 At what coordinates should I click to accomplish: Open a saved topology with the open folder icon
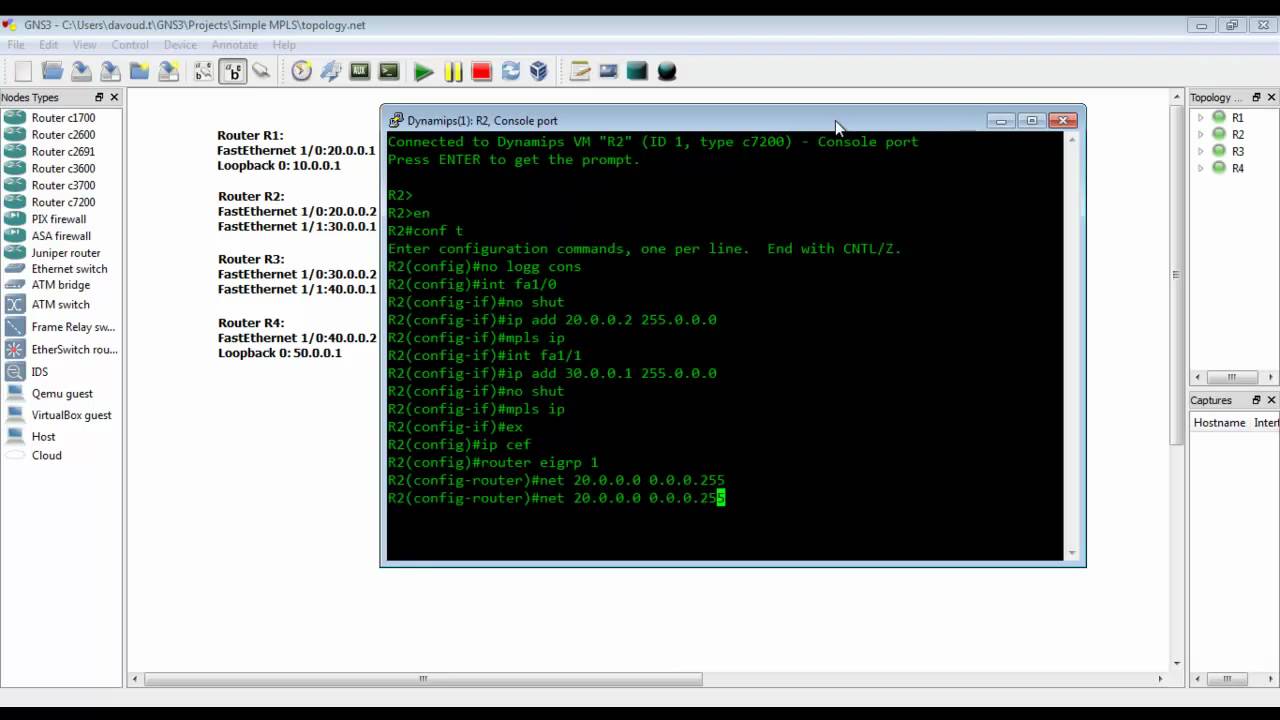[52, 71]
